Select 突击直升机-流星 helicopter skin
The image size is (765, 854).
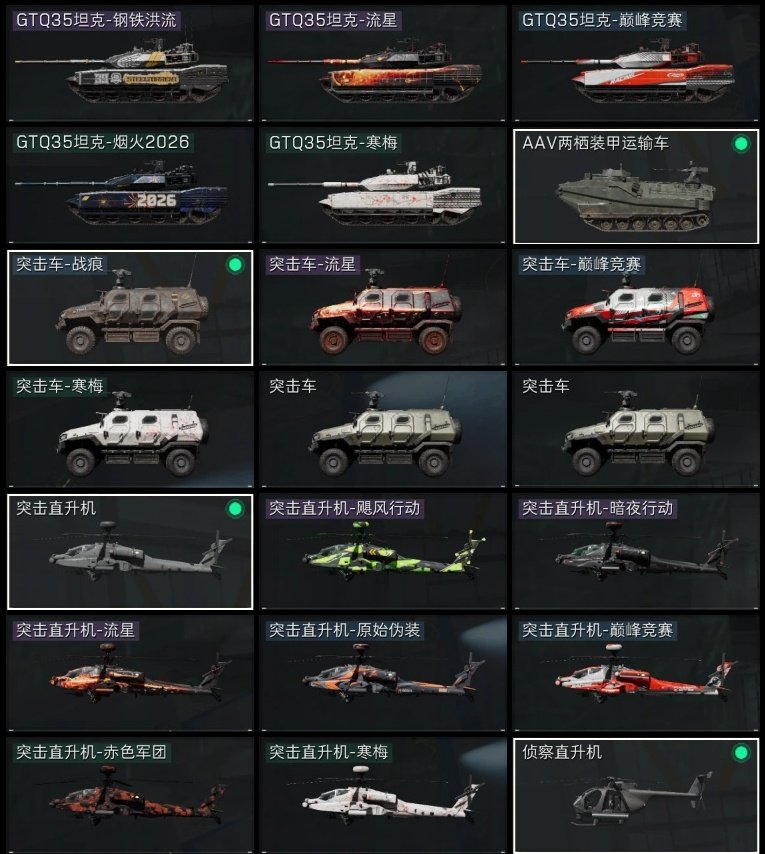point(130,674)
